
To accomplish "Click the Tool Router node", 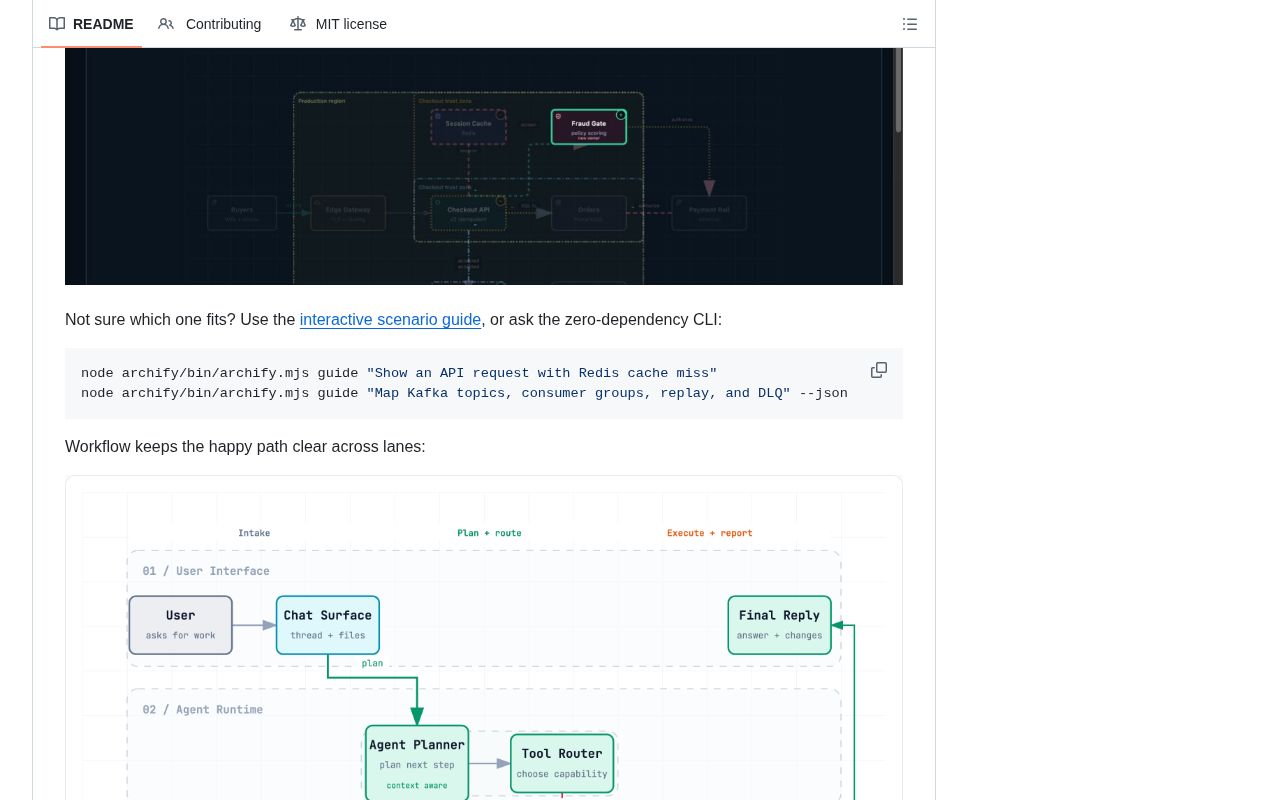I will click(562, 763).
